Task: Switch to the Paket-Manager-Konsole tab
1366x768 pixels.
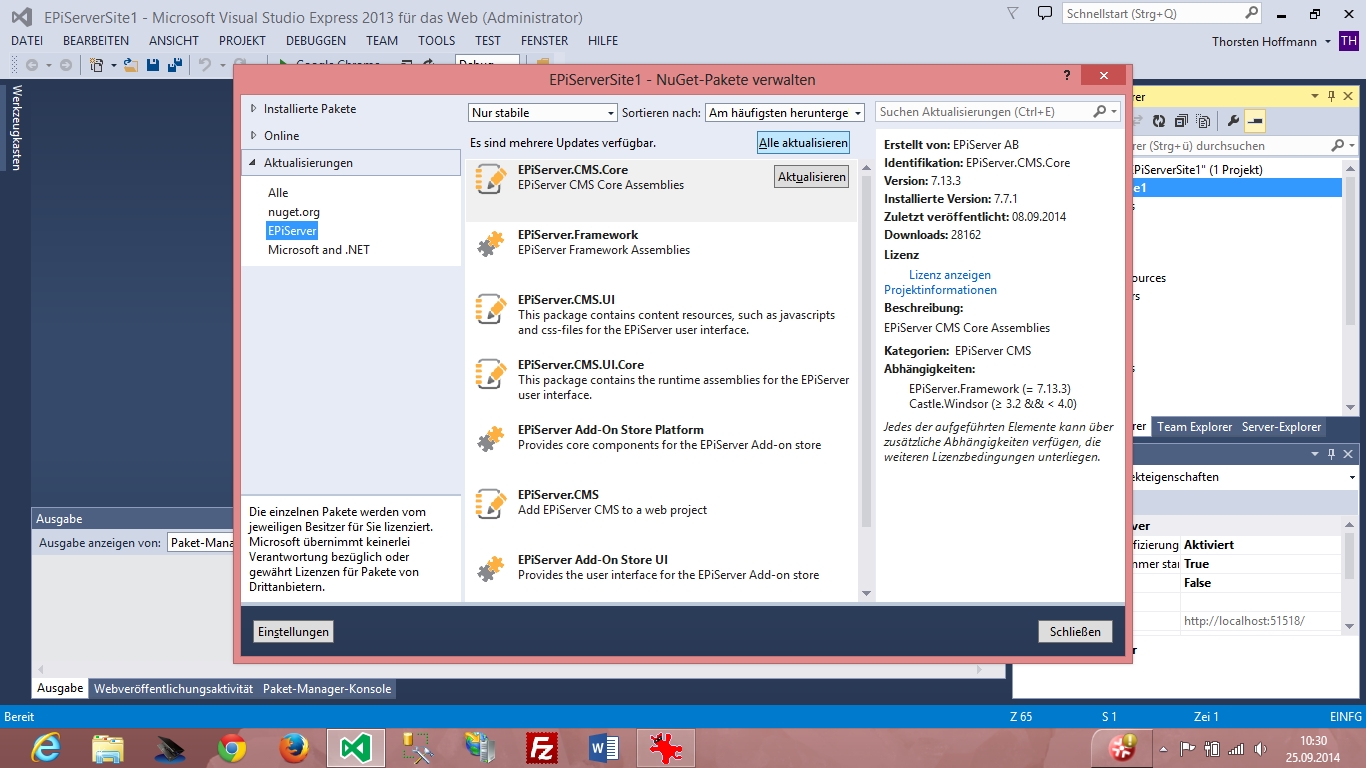Action: pyautogui.click(x=327, y=689)
